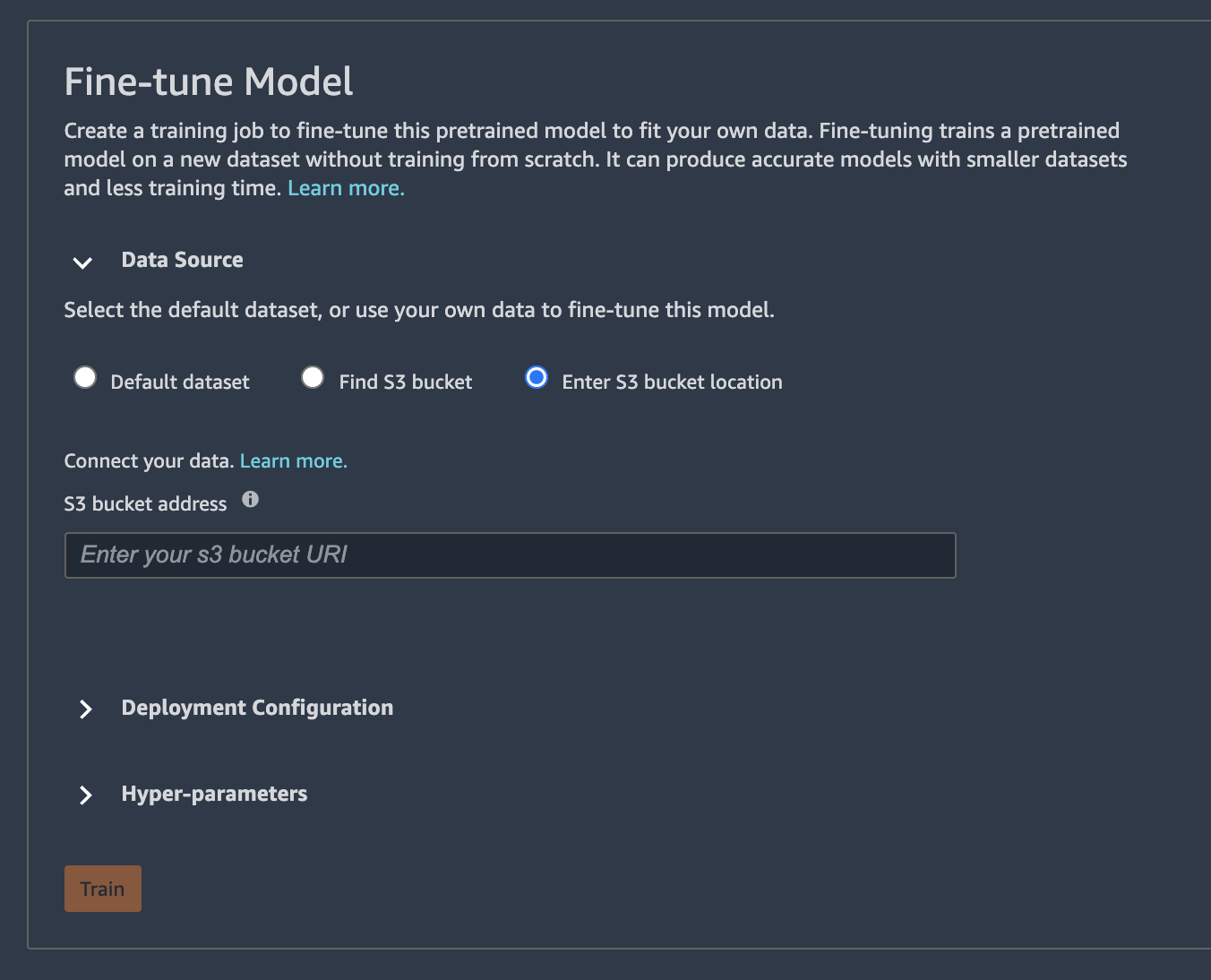
Task: Select the Default dataset radio button
Action: 85,378
